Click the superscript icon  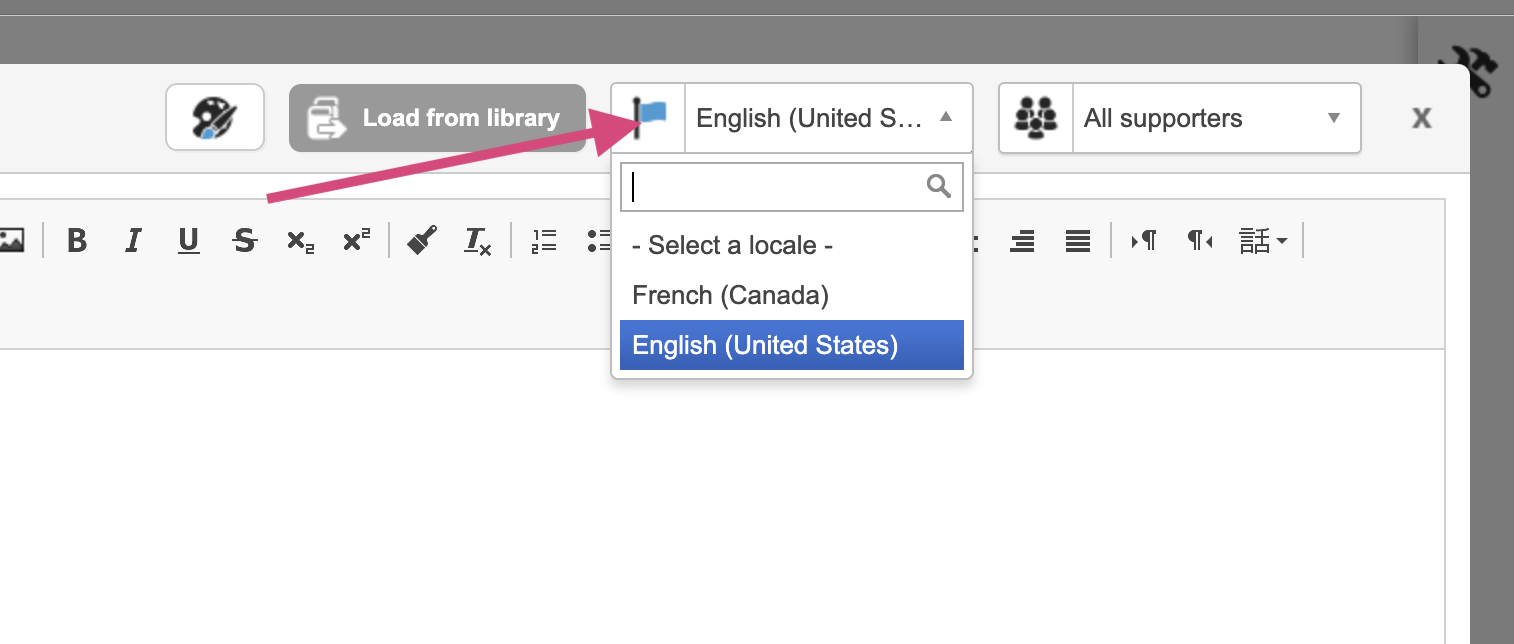coord(356,241)
